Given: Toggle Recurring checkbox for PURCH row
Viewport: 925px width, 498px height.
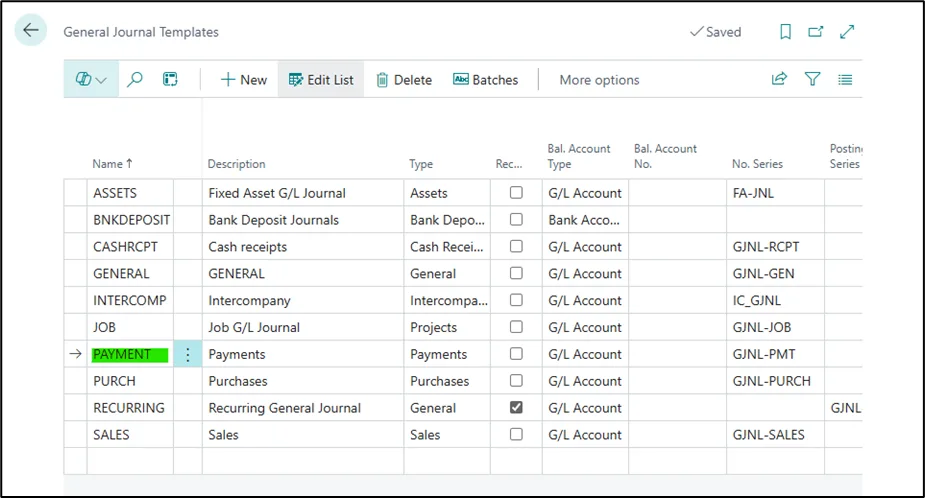Looking at the screenshot, I should click(x=516, y=381).
